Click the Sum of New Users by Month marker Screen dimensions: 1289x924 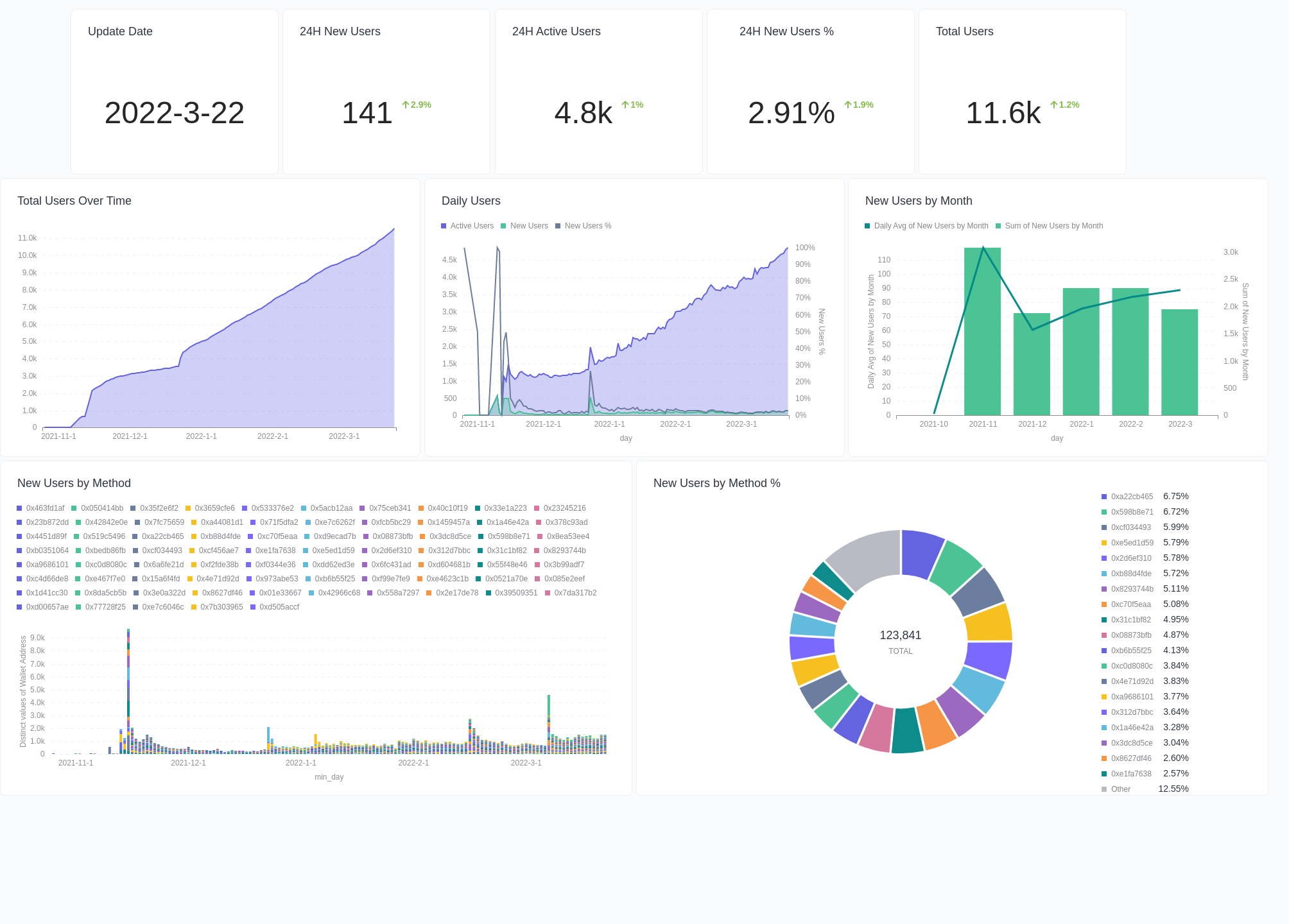tap(997, 225)
